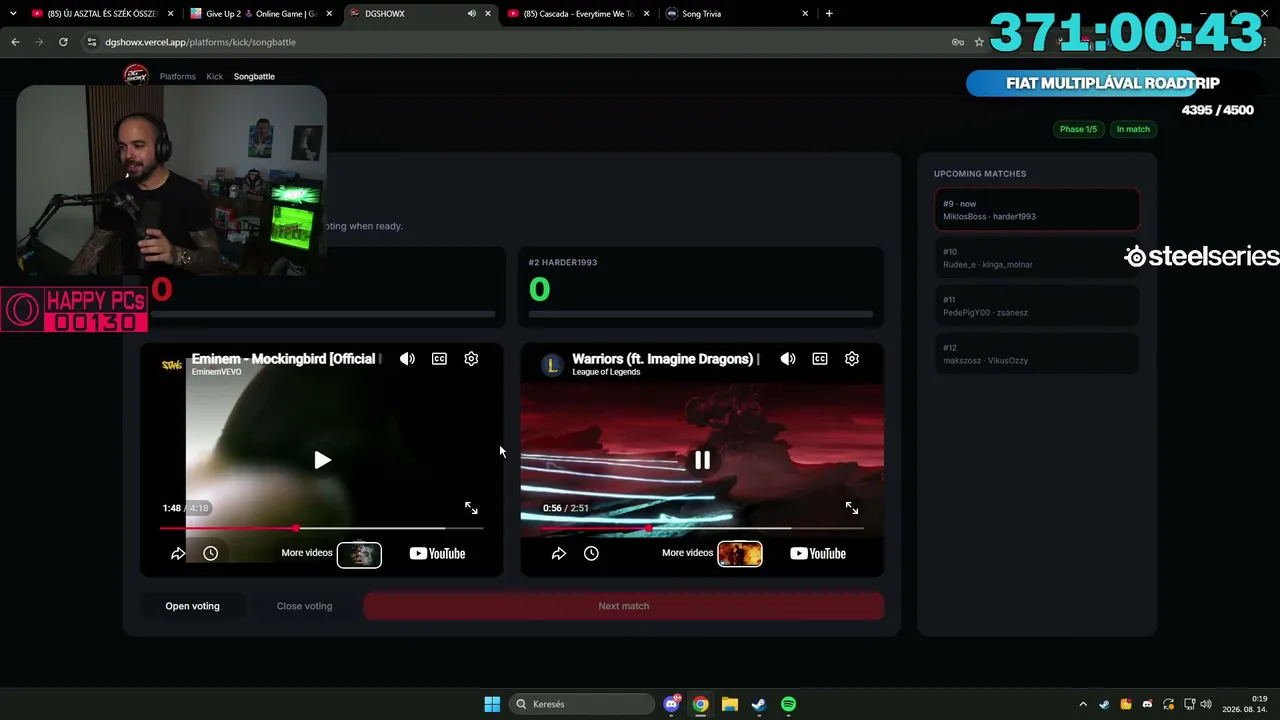Click the Phase 1/5 badge
The height and width of the screenshot is (720, 1280).
[x=1078, y=129]
